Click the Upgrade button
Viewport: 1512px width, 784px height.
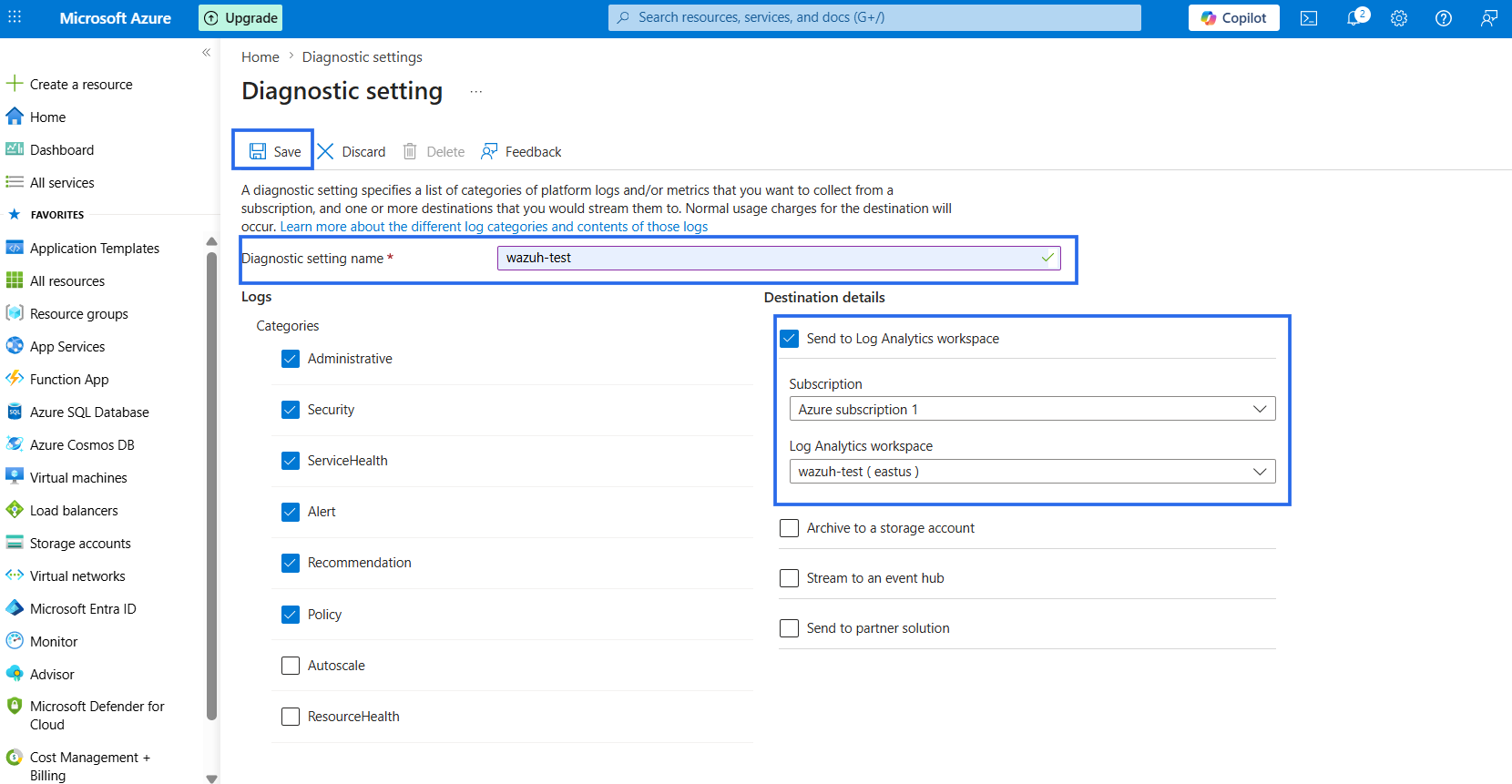pyautogui.click(x=240, y=18)
